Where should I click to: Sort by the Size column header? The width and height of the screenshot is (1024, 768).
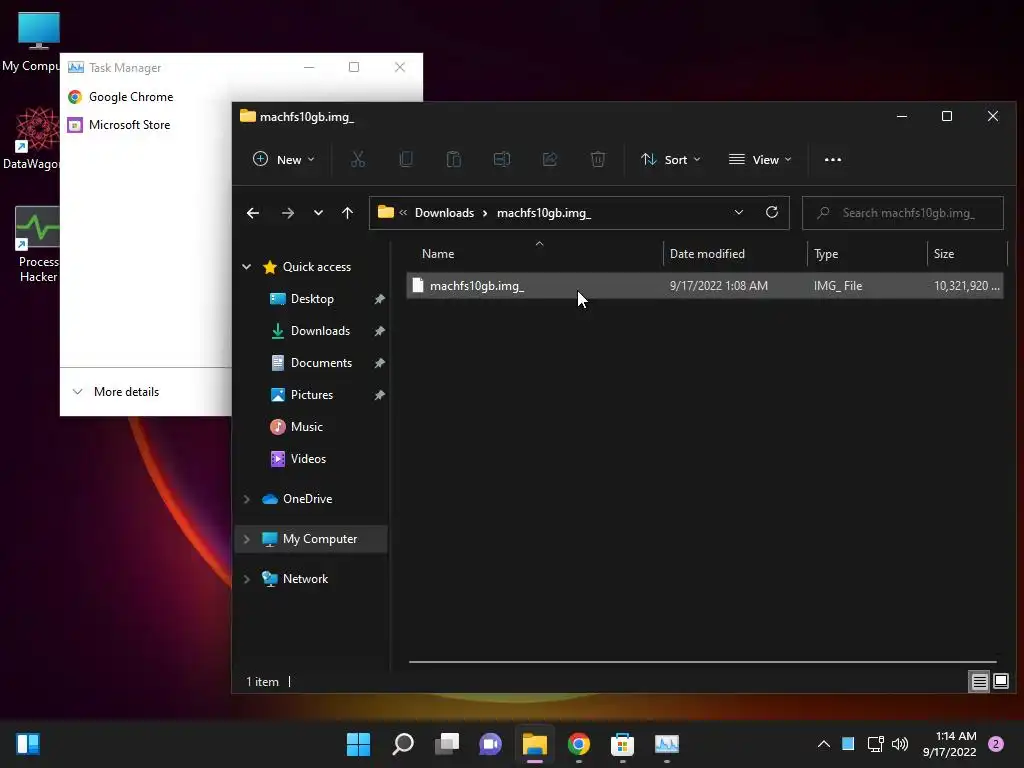(944, 254)
